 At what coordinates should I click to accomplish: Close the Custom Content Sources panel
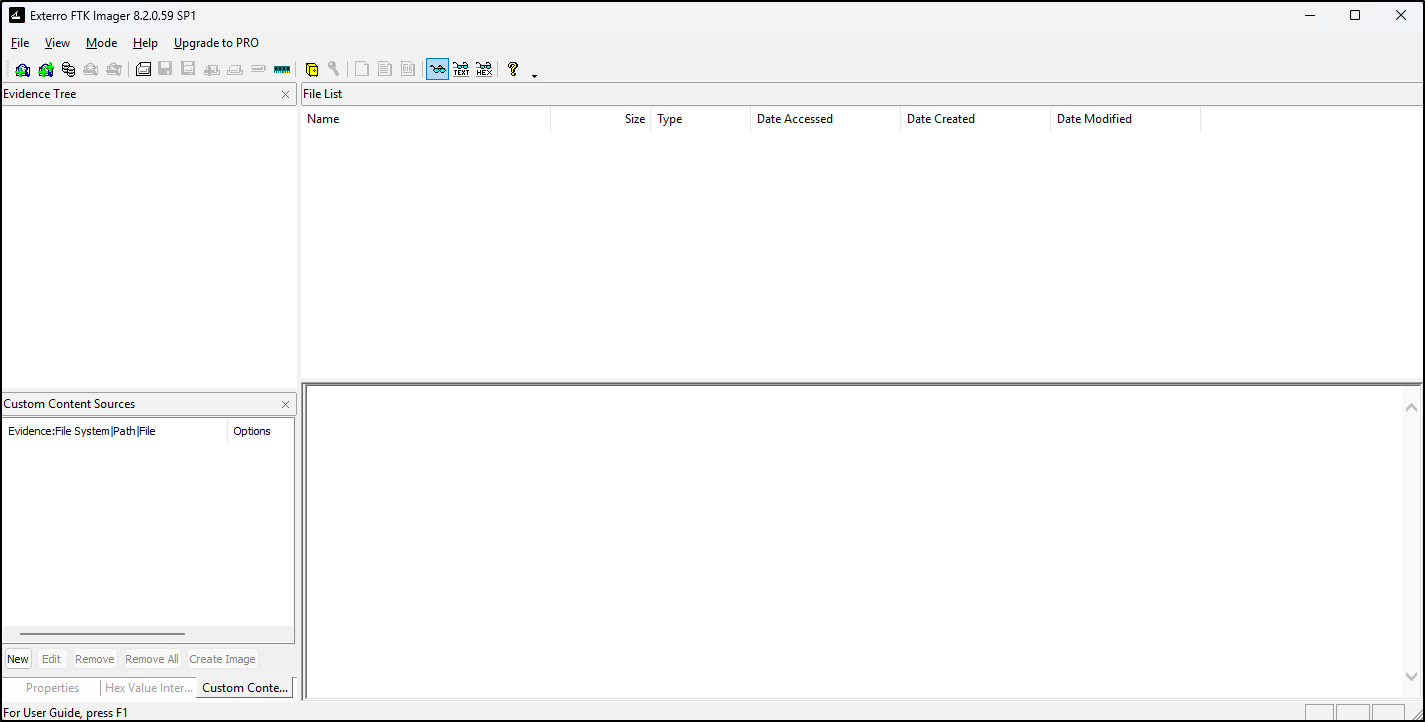tap(286, 404)
